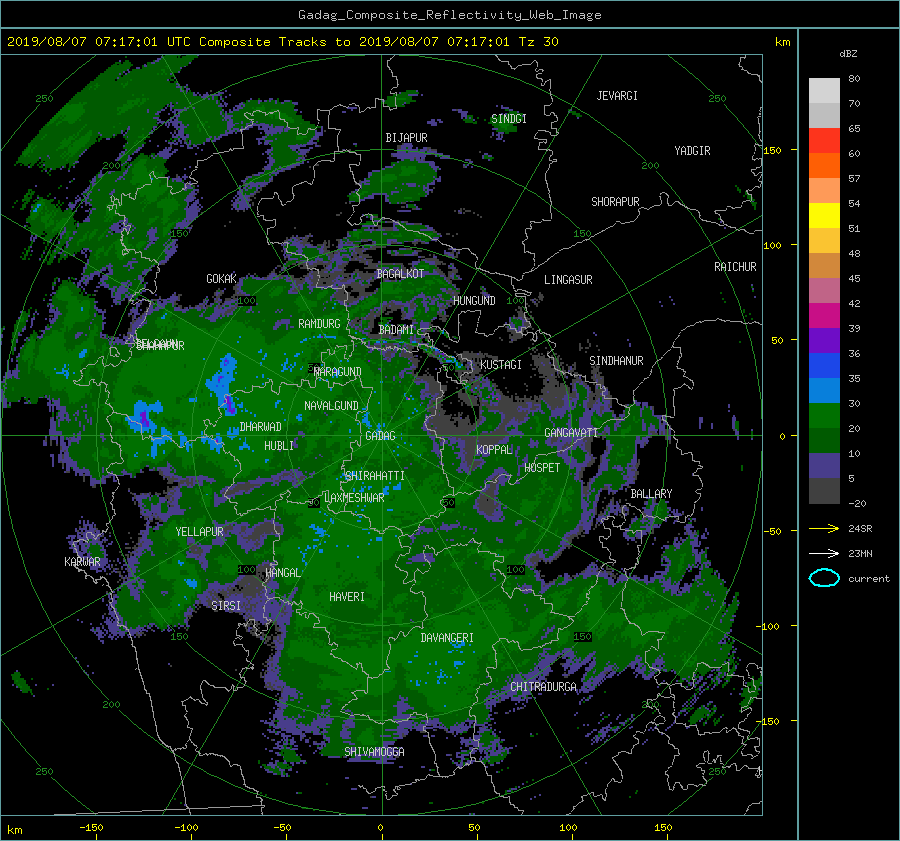
Task: Click the SHORAPUR city label
Action: click(615, 202)
